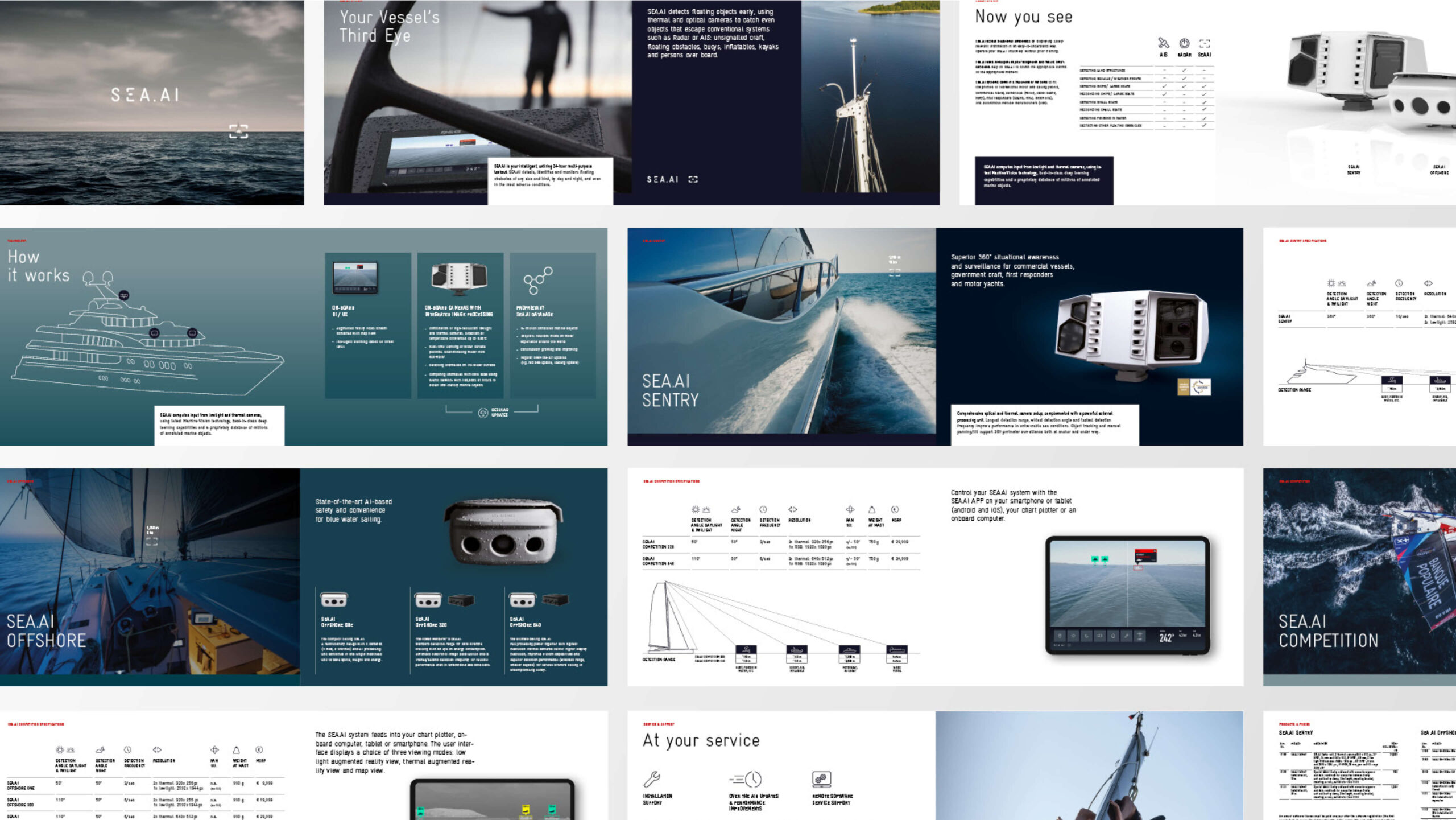Click the clock icon in the Sentry table
The height and width of the screenshot is (820, 1456).
coord(1399,283)
